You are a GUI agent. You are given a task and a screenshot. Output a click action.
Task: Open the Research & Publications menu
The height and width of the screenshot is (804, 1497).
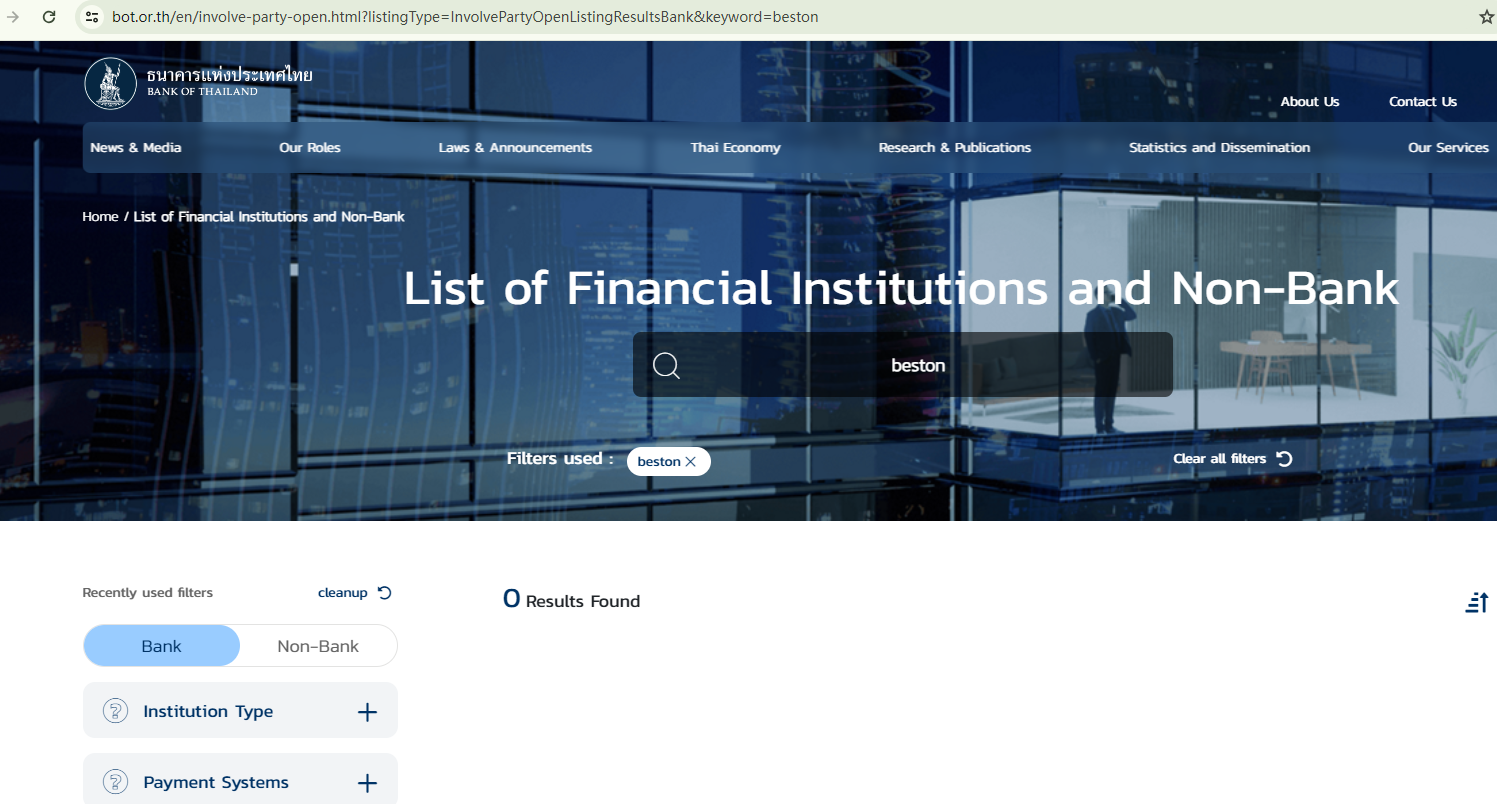click(955, 148)
